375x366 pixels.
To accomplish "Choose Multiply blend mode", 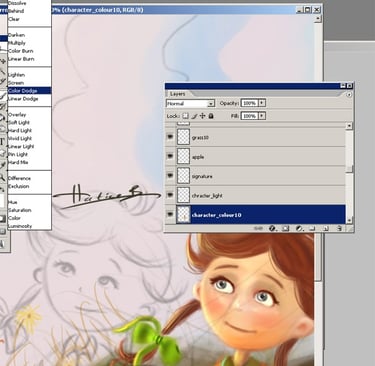I will coord(29,43).
